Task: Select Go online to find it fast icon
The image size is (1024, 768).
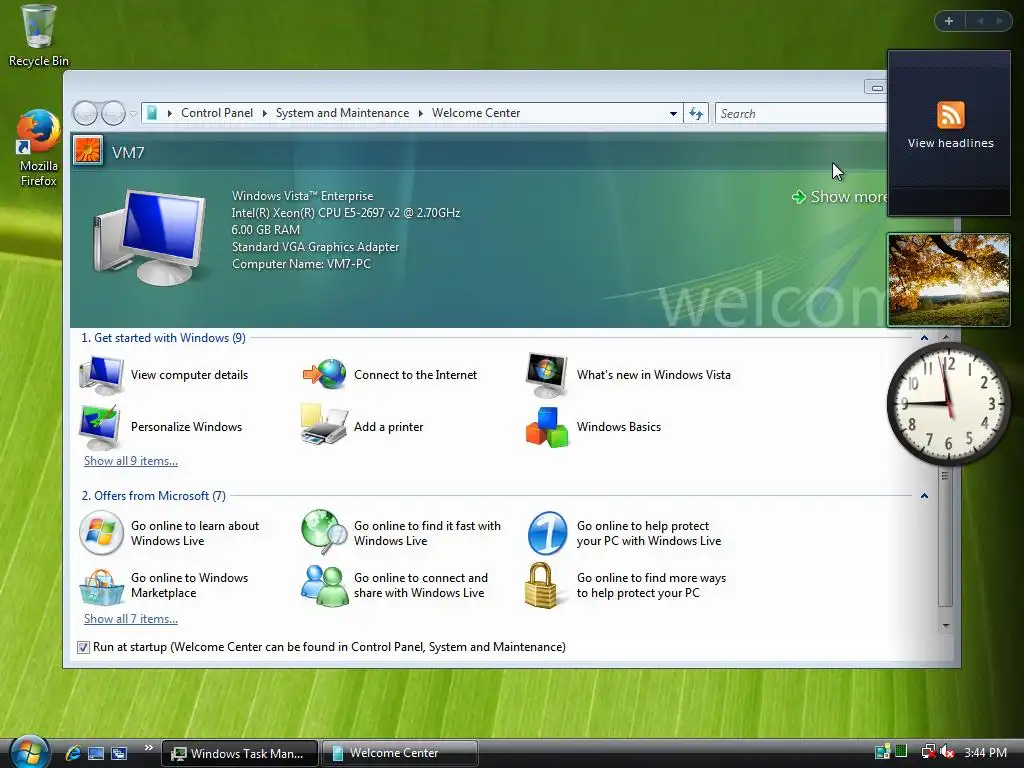Action: coord(324,532)
